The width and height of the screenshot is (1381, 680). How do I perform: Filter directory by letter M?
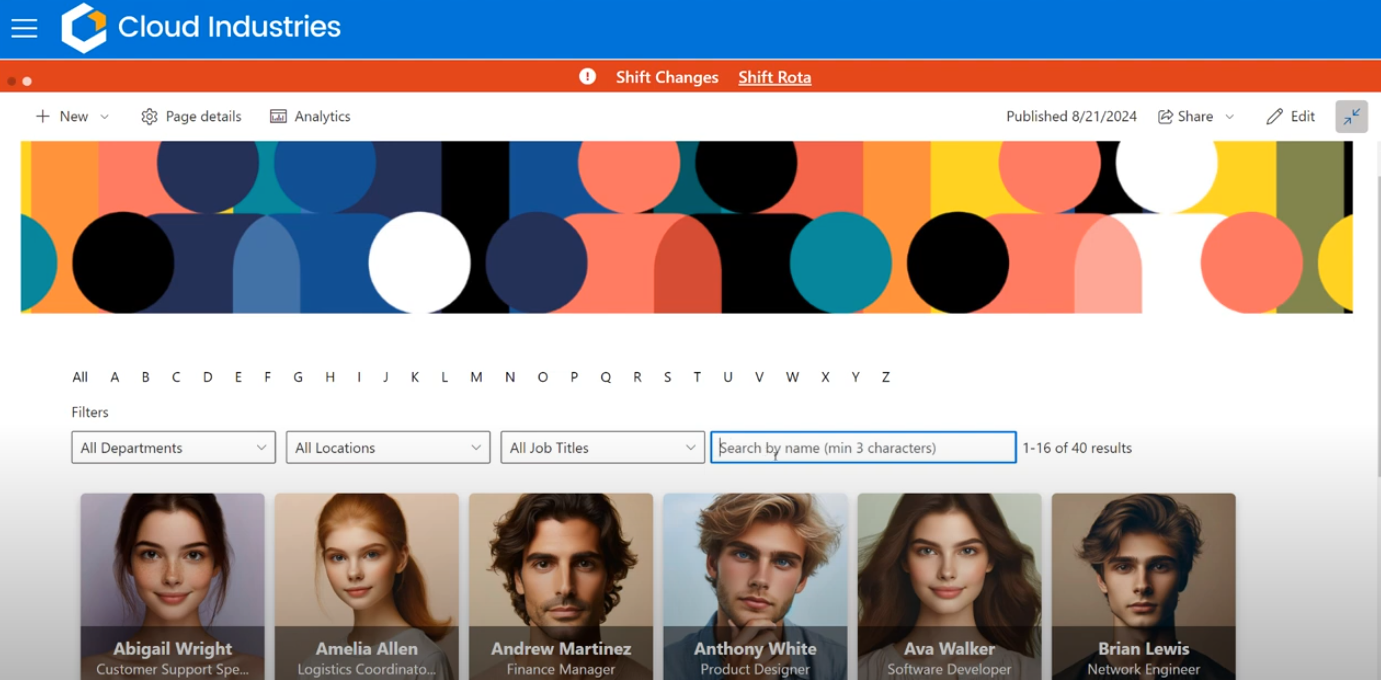tap(476, 377)
